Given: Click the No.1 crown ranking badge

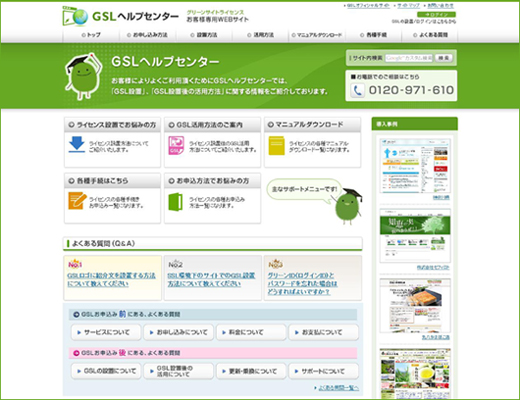Looking at the screenshot, I should 75,264.
